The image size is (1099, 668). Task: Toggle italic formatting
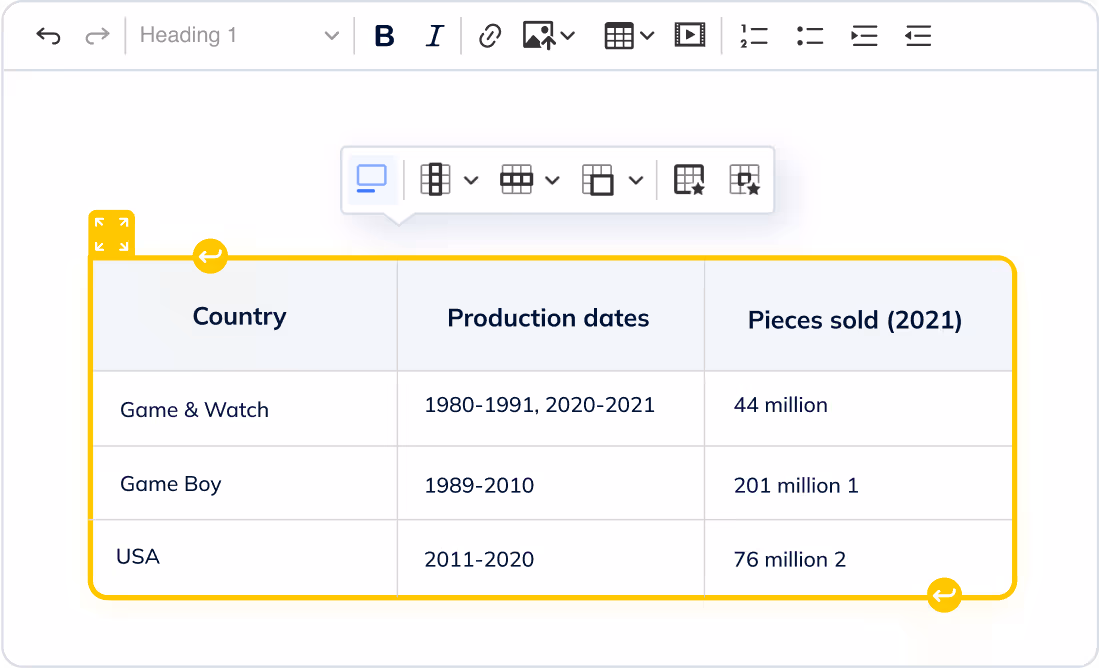click(434, 36)
